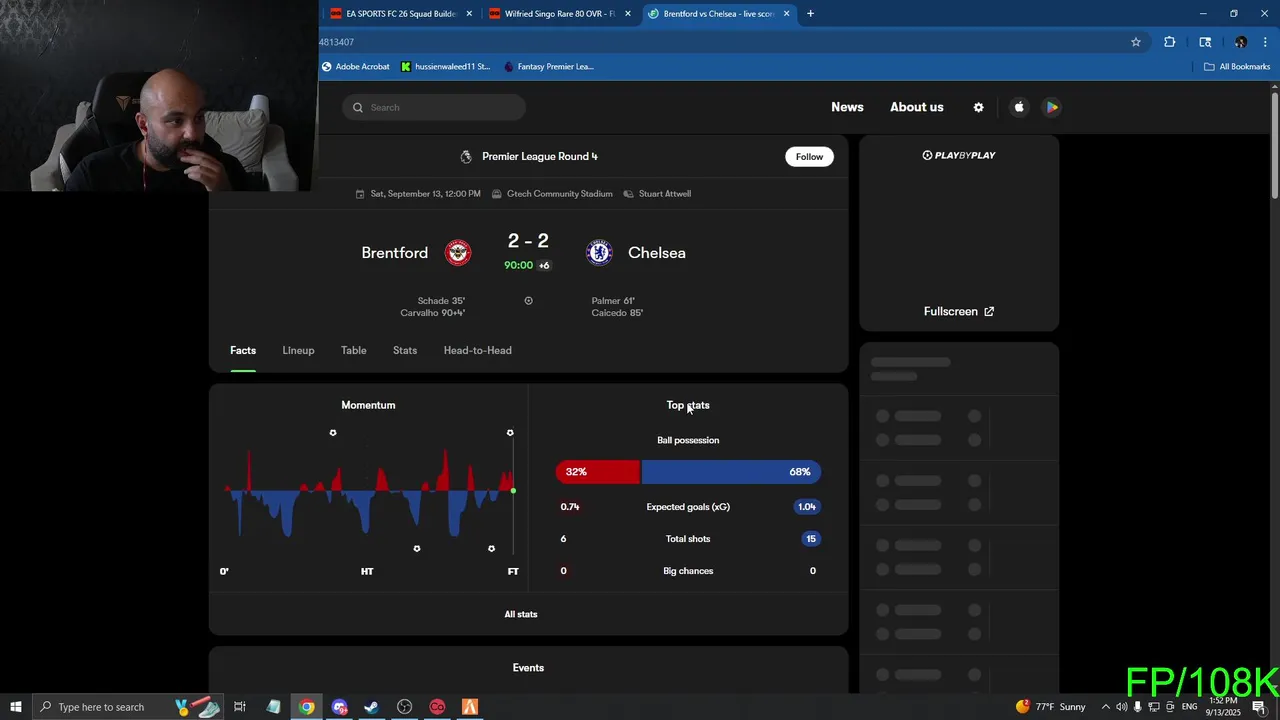Click the blue 68% possession bar

(731, 472)
